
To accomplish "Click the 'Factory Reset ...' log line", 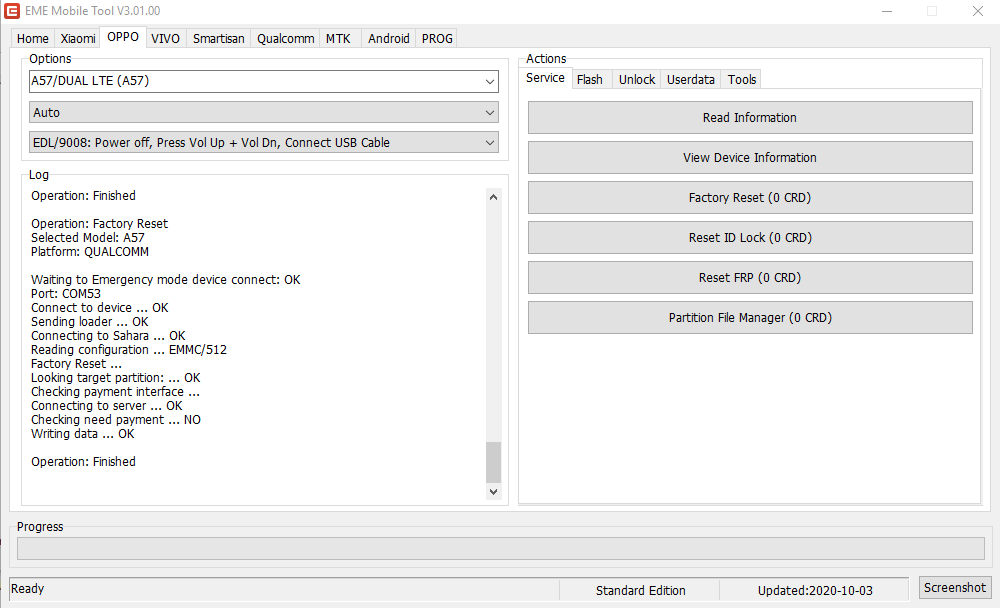I will click(77, 364).
